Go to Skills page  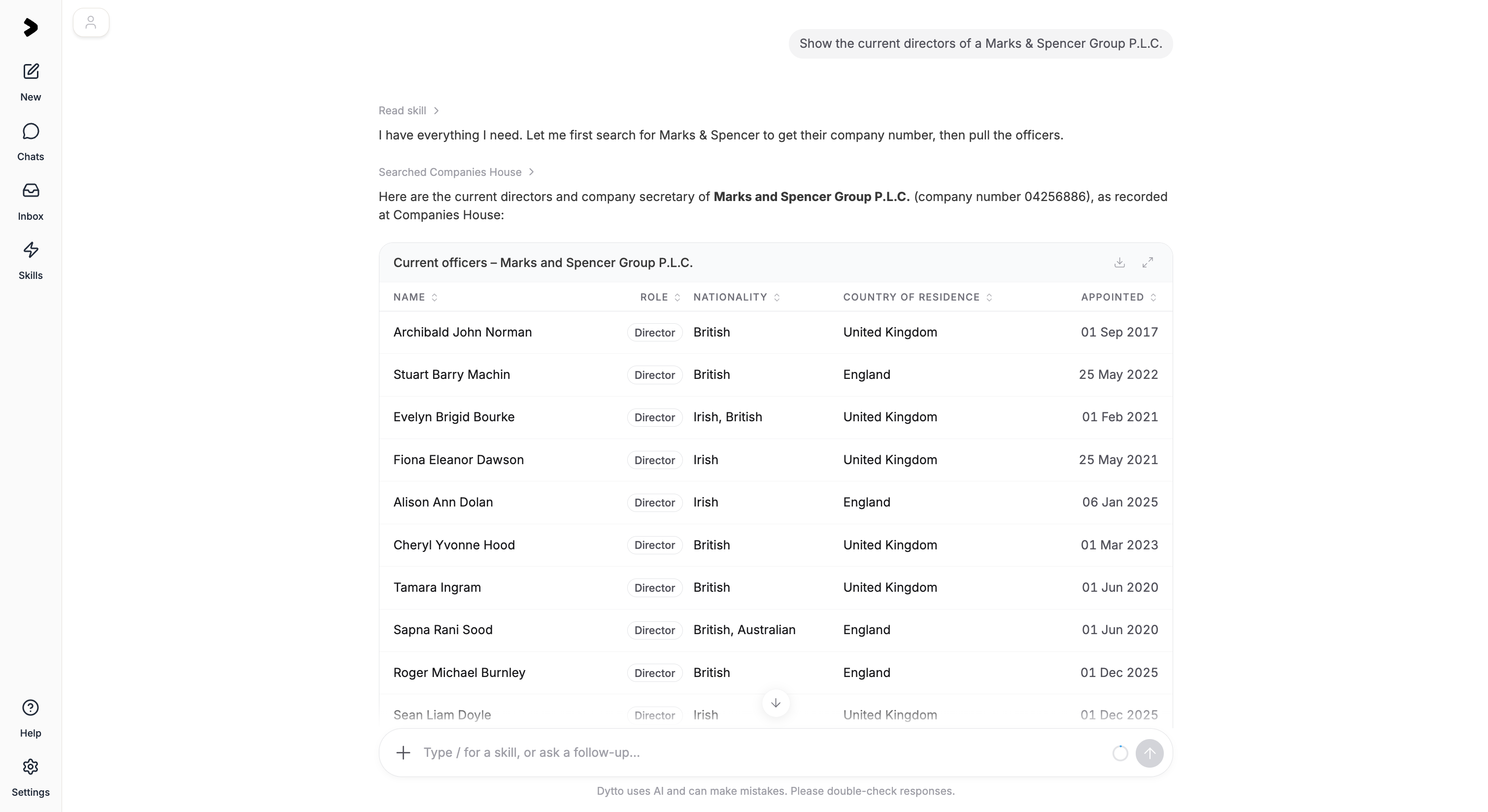pos(31,261)
